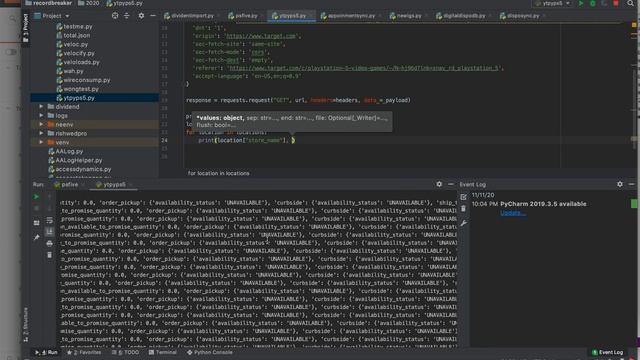Screen dimensions: 640x360
Task: Click the pin tab icon in Run panel
Action: (x=36, y=237)
